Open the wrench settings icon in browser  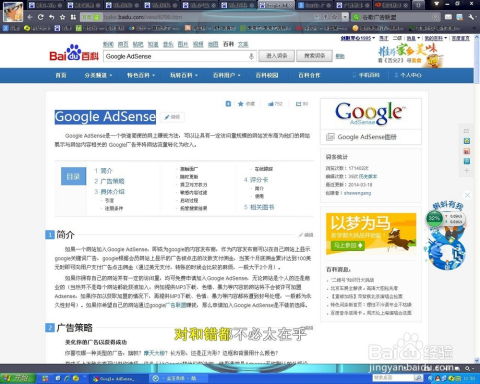[x=471, y=17]
